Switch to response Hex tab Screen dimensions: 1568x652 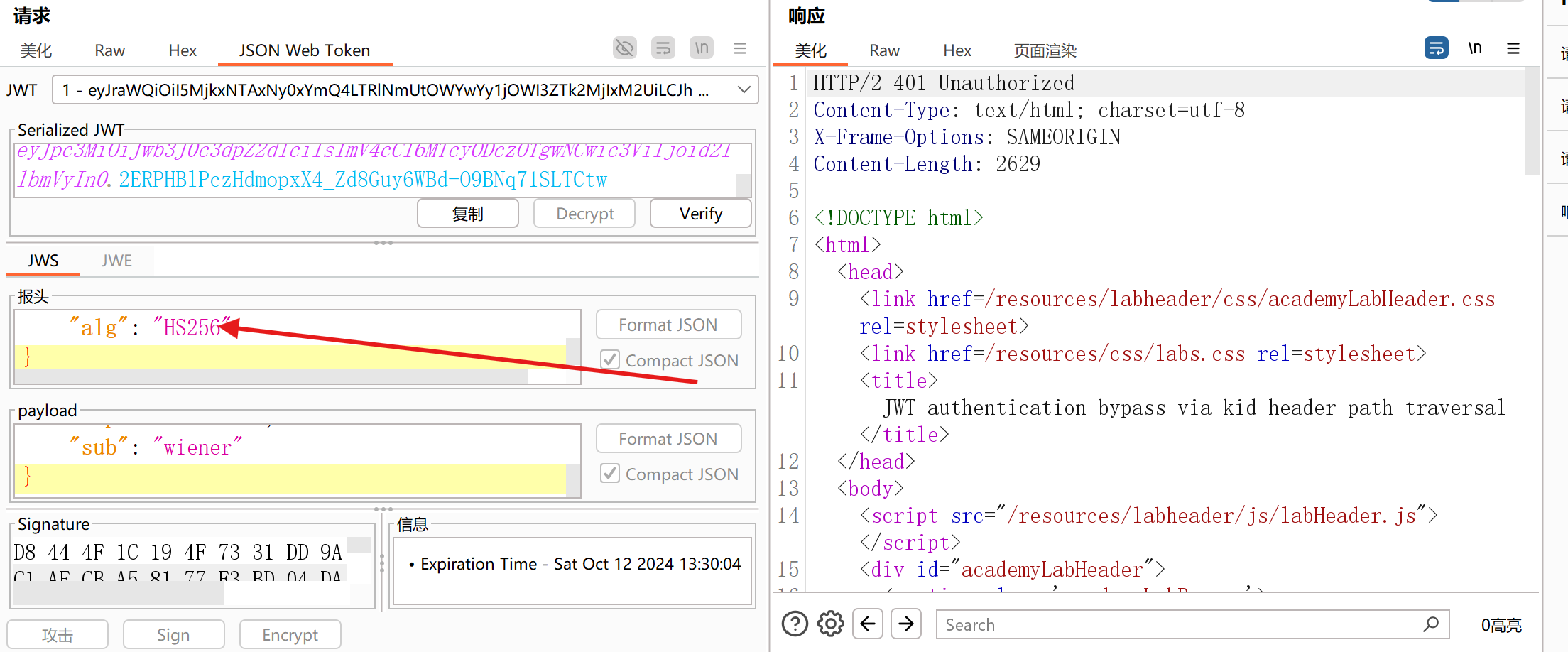[x=957, y=50]
